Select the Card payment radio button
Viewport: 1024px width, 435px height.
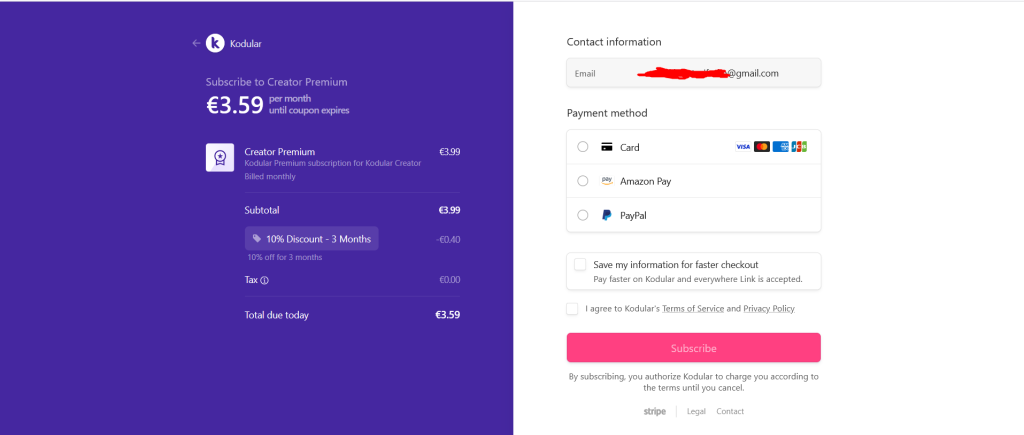pyautogui.click(x=583, y=147)
